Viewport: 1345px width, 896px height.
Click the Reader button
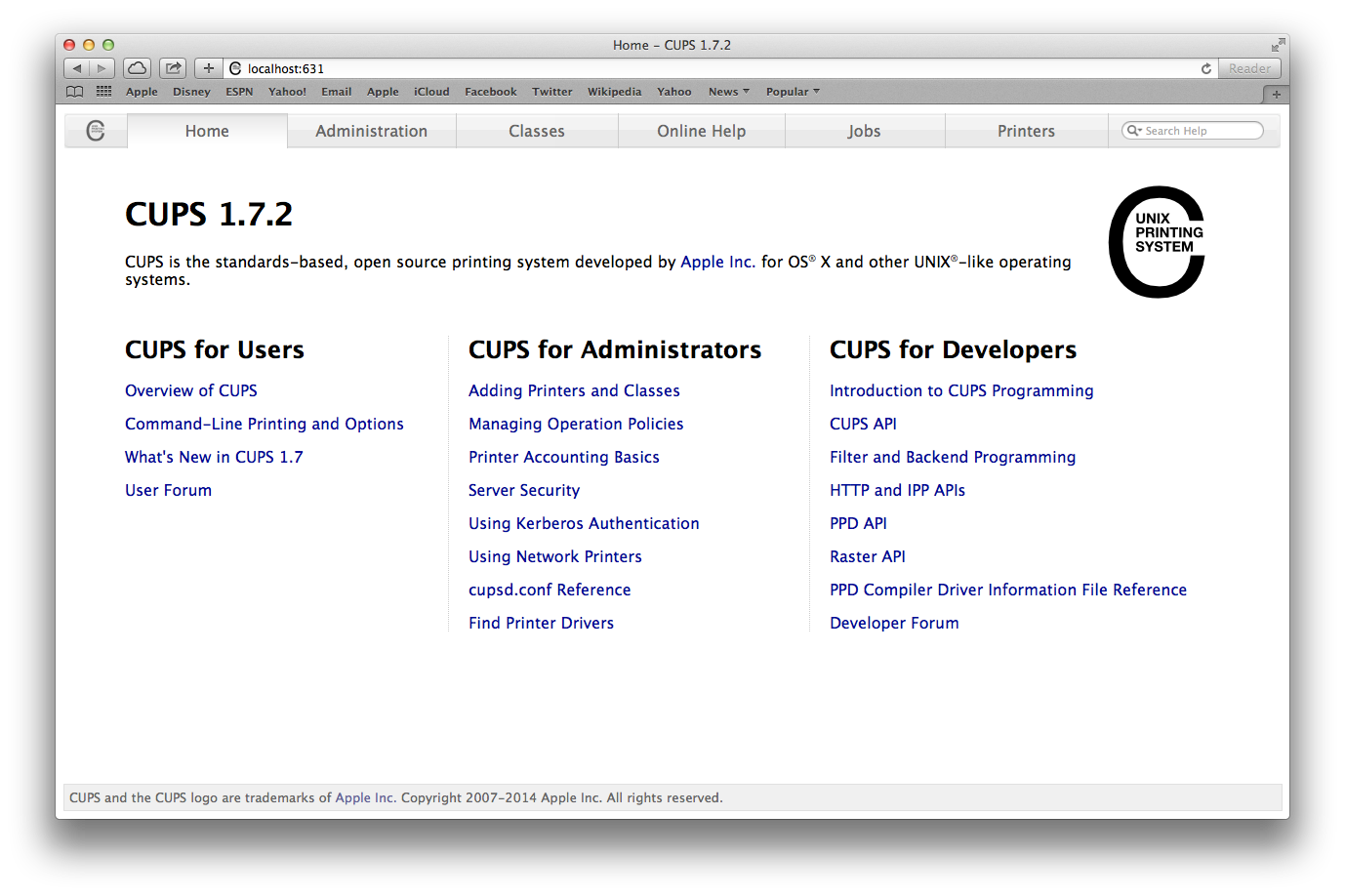click(1249, 68)
